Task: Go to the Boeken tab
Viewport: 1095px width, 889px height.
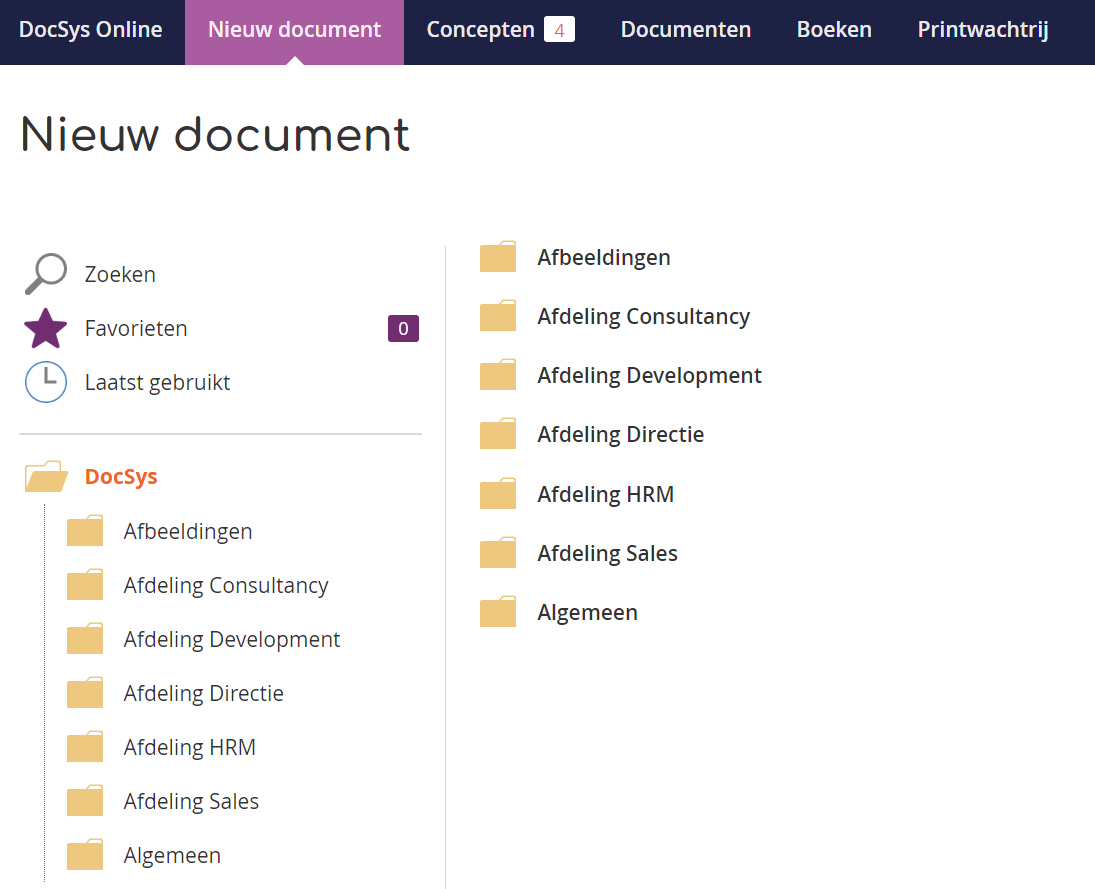Action: 834,30
